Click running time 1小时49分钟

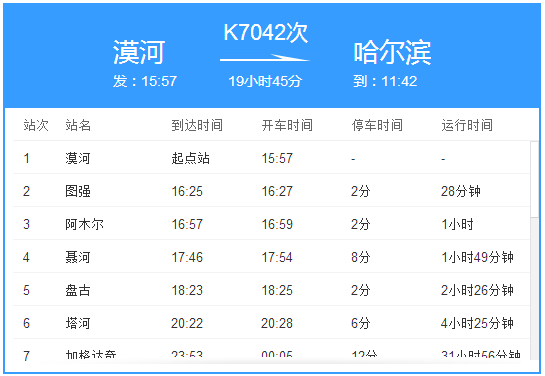478,258
